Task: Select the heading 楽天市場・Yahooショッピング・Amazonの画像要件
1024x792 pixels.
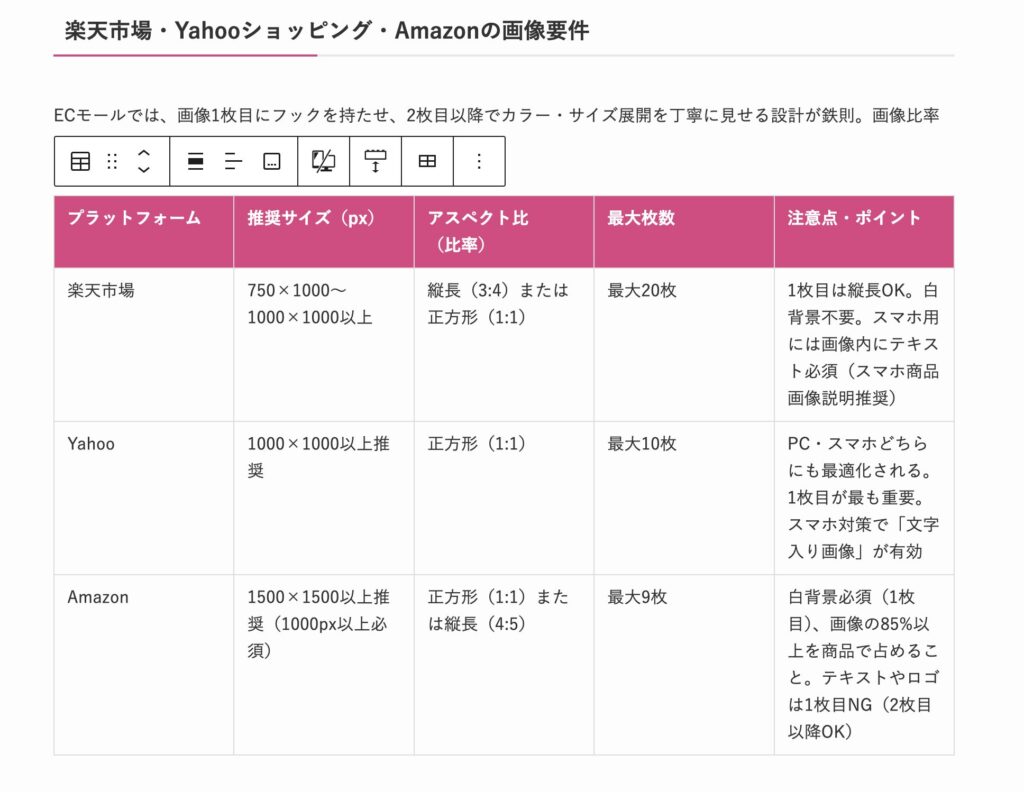Action: point(327,31)
